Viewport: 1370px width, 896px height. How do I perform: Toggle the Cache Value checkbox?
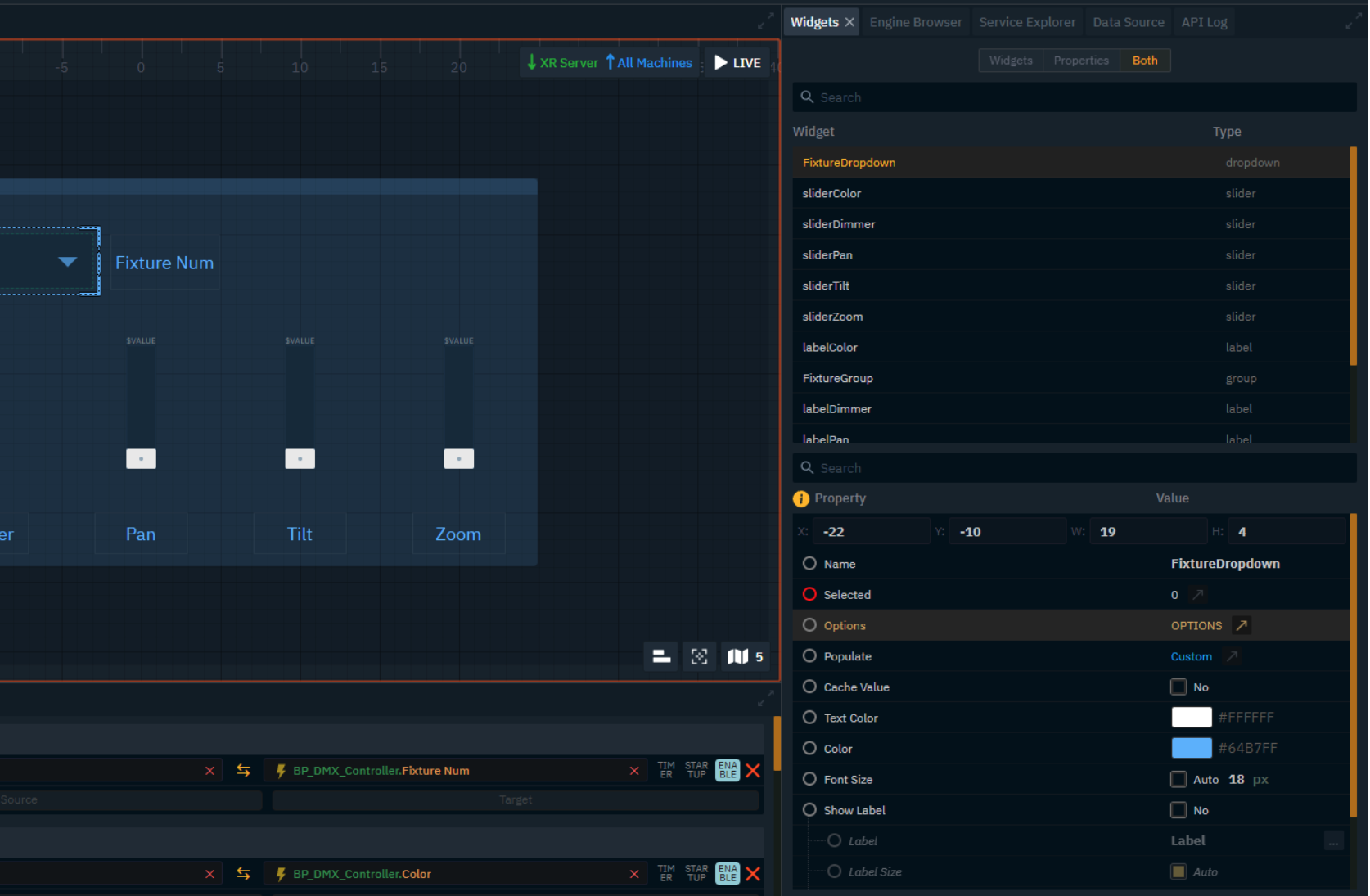(1178, 687)
